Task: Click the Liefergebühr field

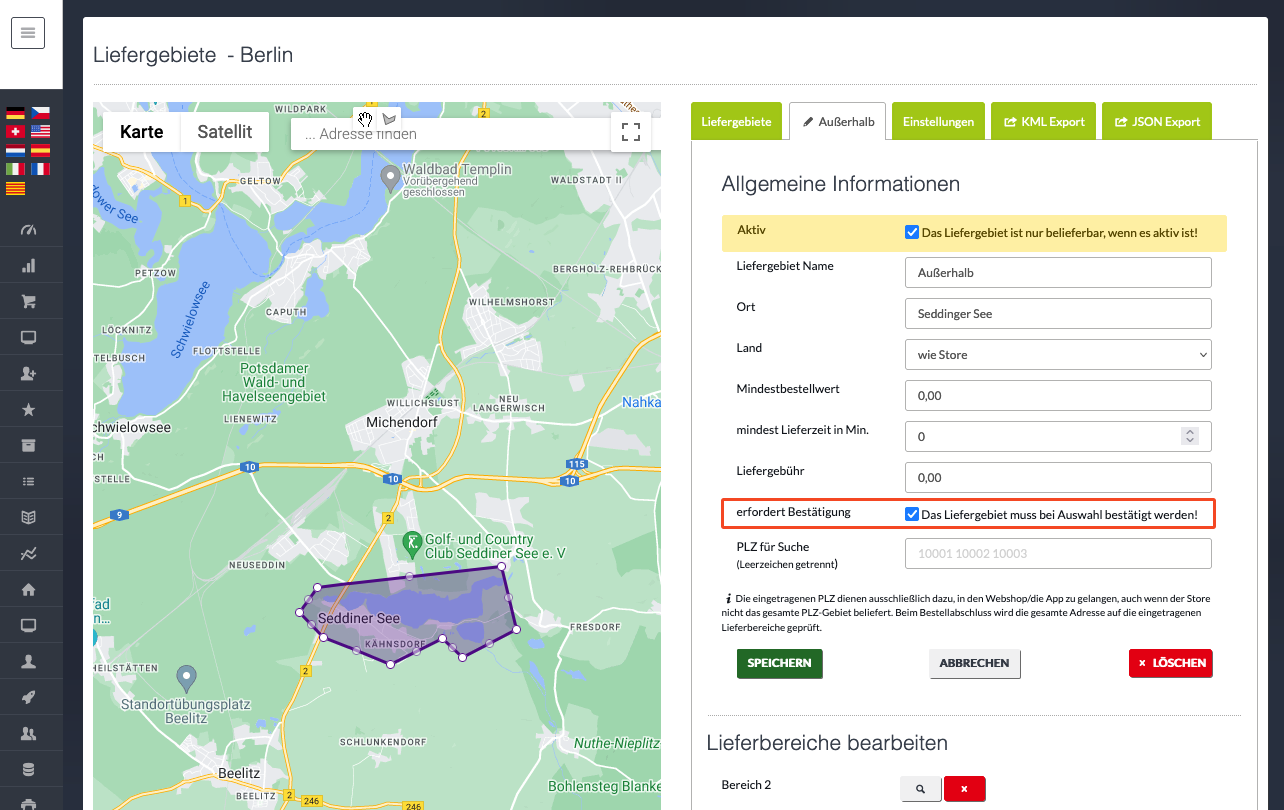Action: (1058, 477)
